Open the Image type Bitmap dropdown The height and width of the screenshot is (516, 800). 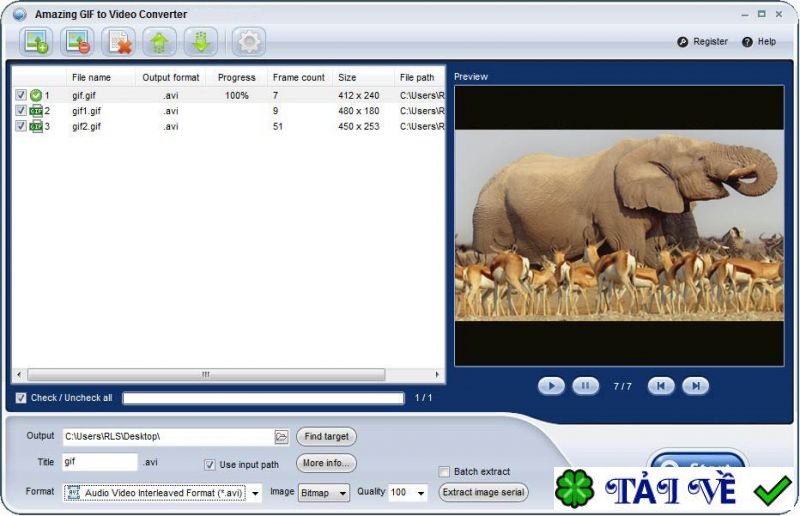343,493
